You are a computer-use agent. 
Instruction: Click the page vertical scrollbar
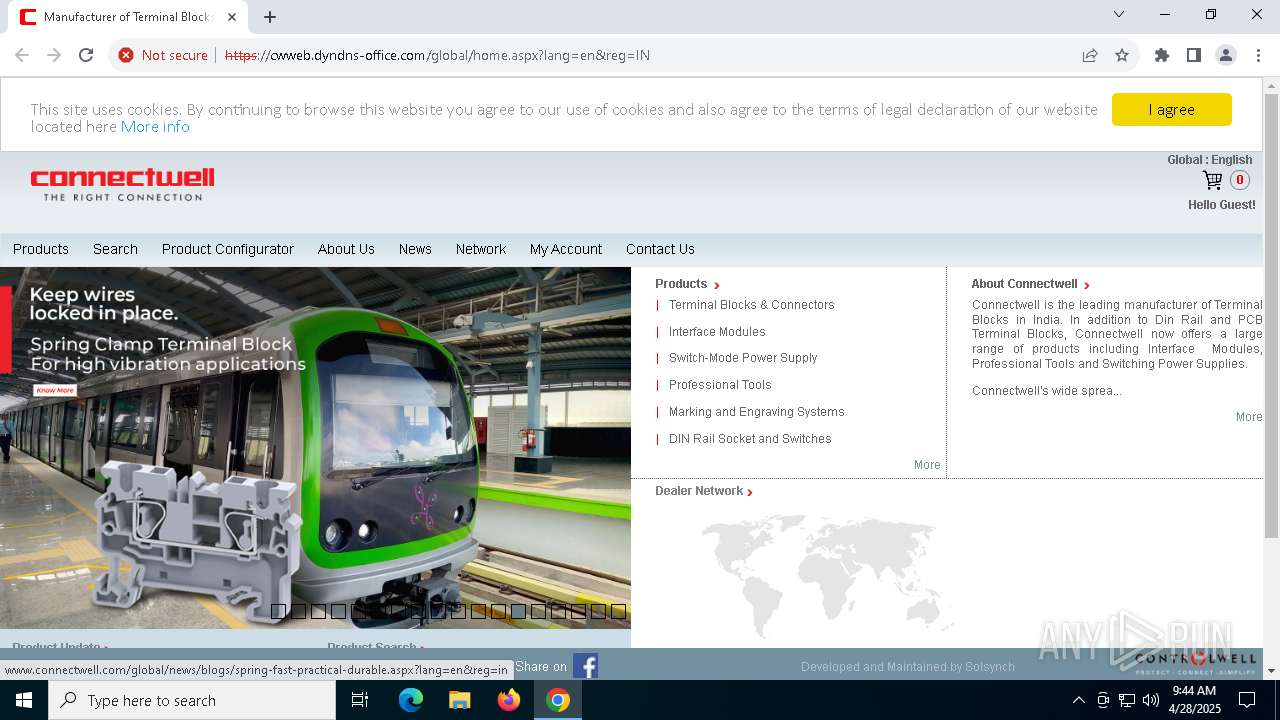[x=1271, y=315]
